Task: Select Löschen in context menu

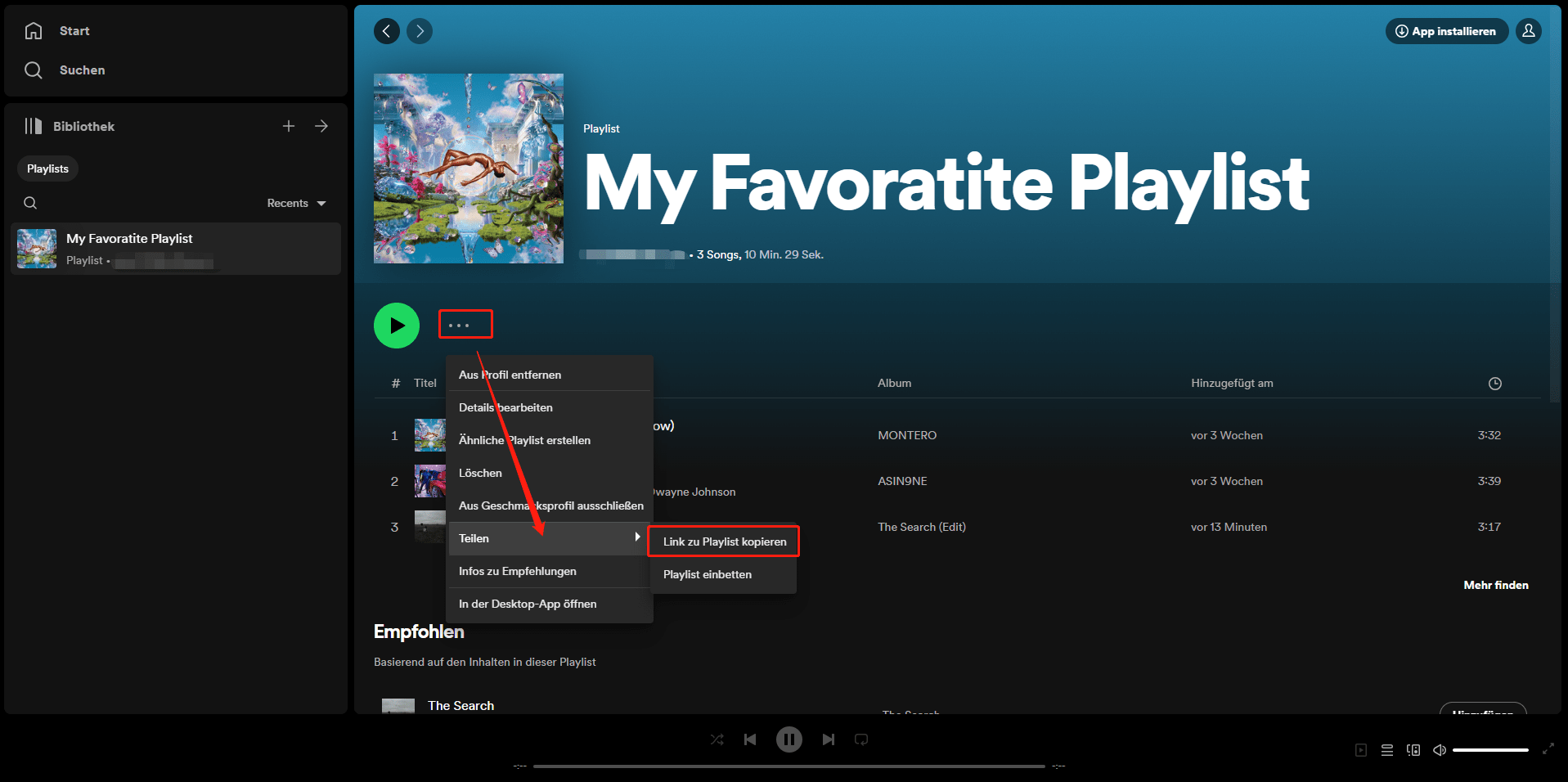Action: (550, 473)
